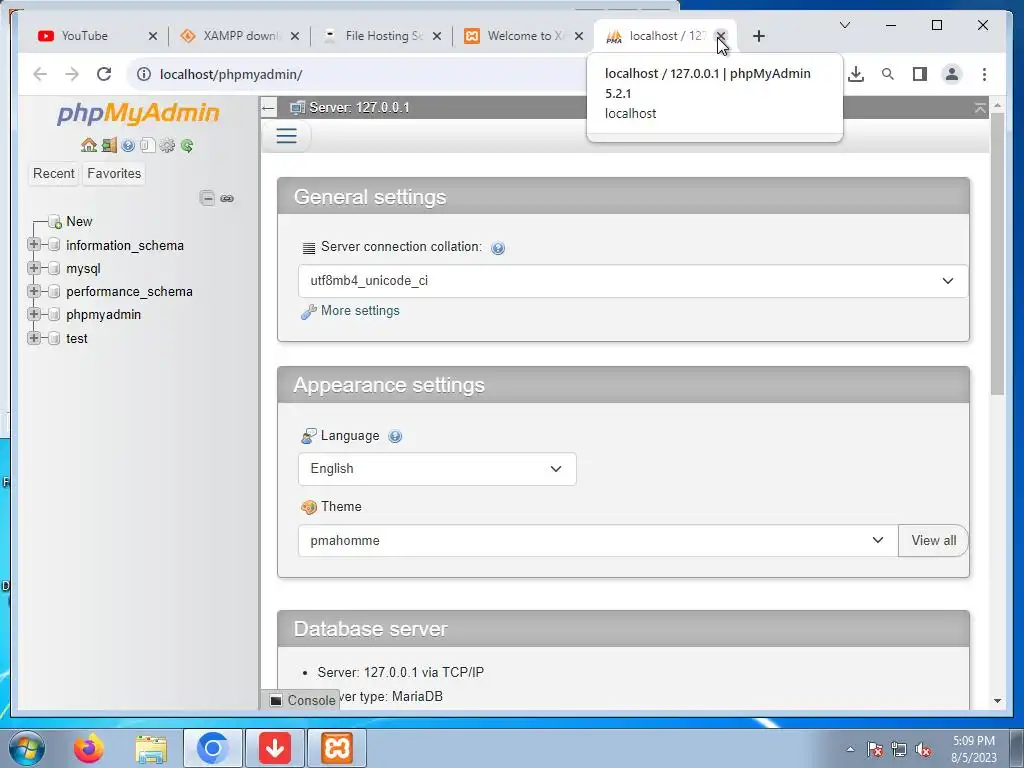The height and width of the screenshot is (768, 1024).
Task: Expand the phpmyadmin database node
Action: pos(34,314)
